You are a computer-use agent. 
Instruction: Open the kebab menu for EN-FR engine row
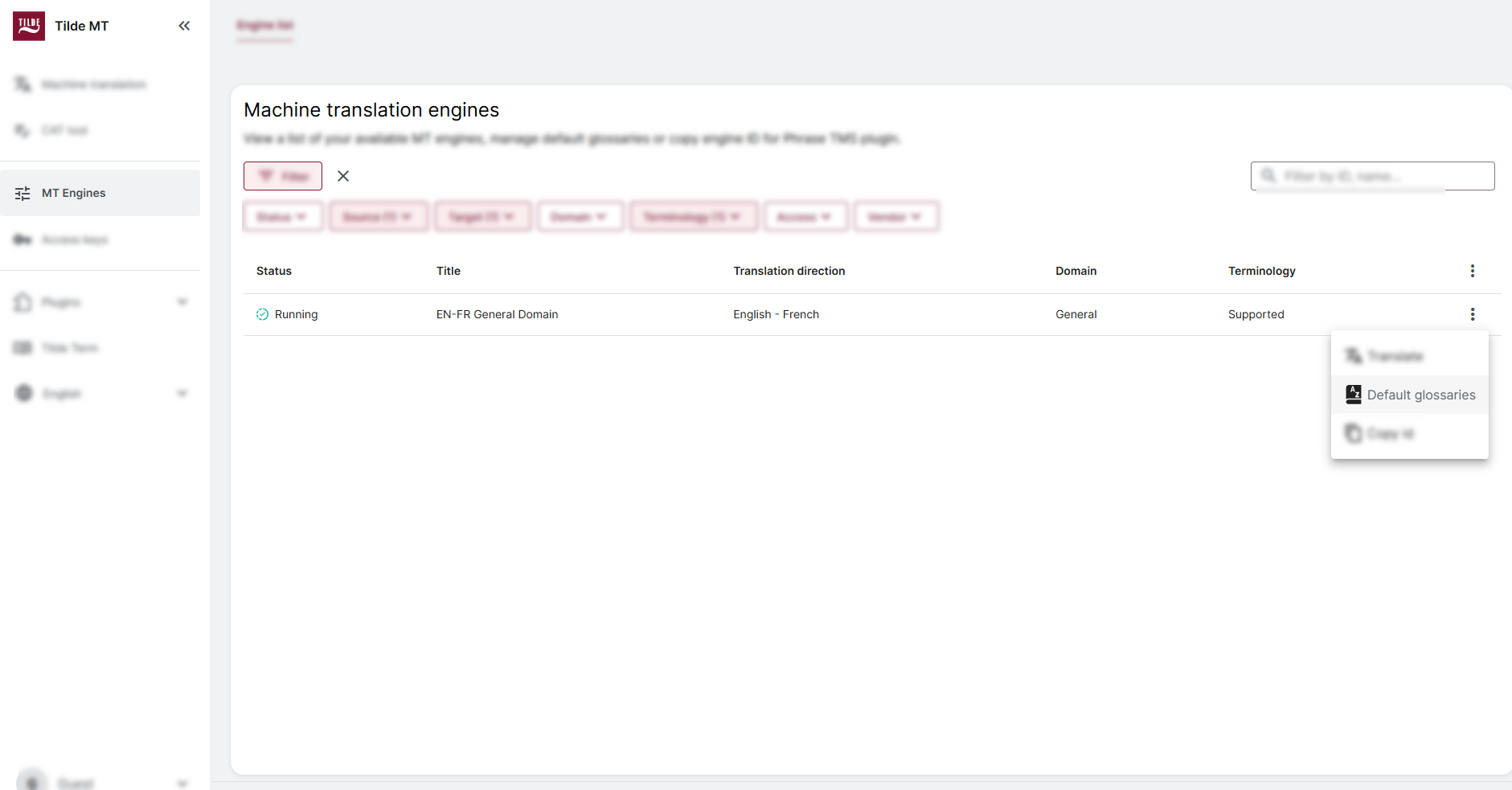(1473, 314)
